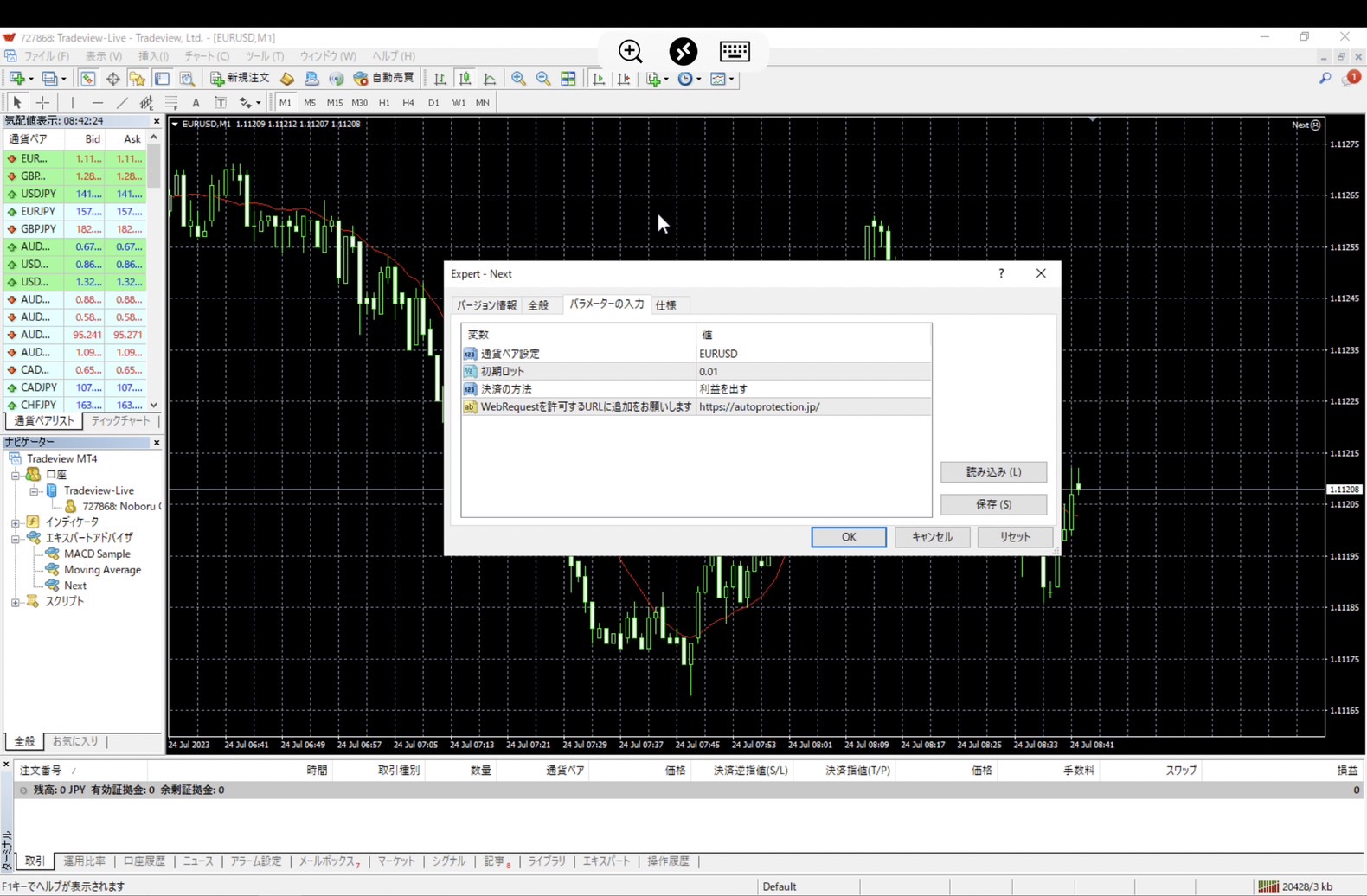
Task: Open the templates dropdown icon
Action: [722, 79]
